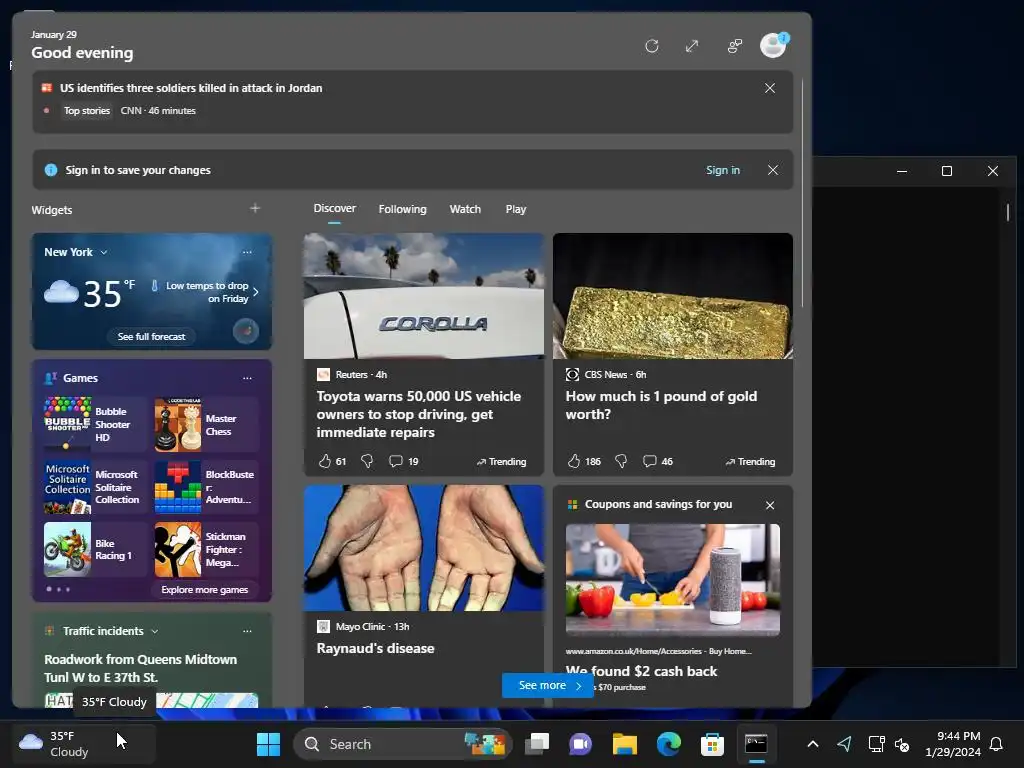Open the Watch tab

pos(465,209)
